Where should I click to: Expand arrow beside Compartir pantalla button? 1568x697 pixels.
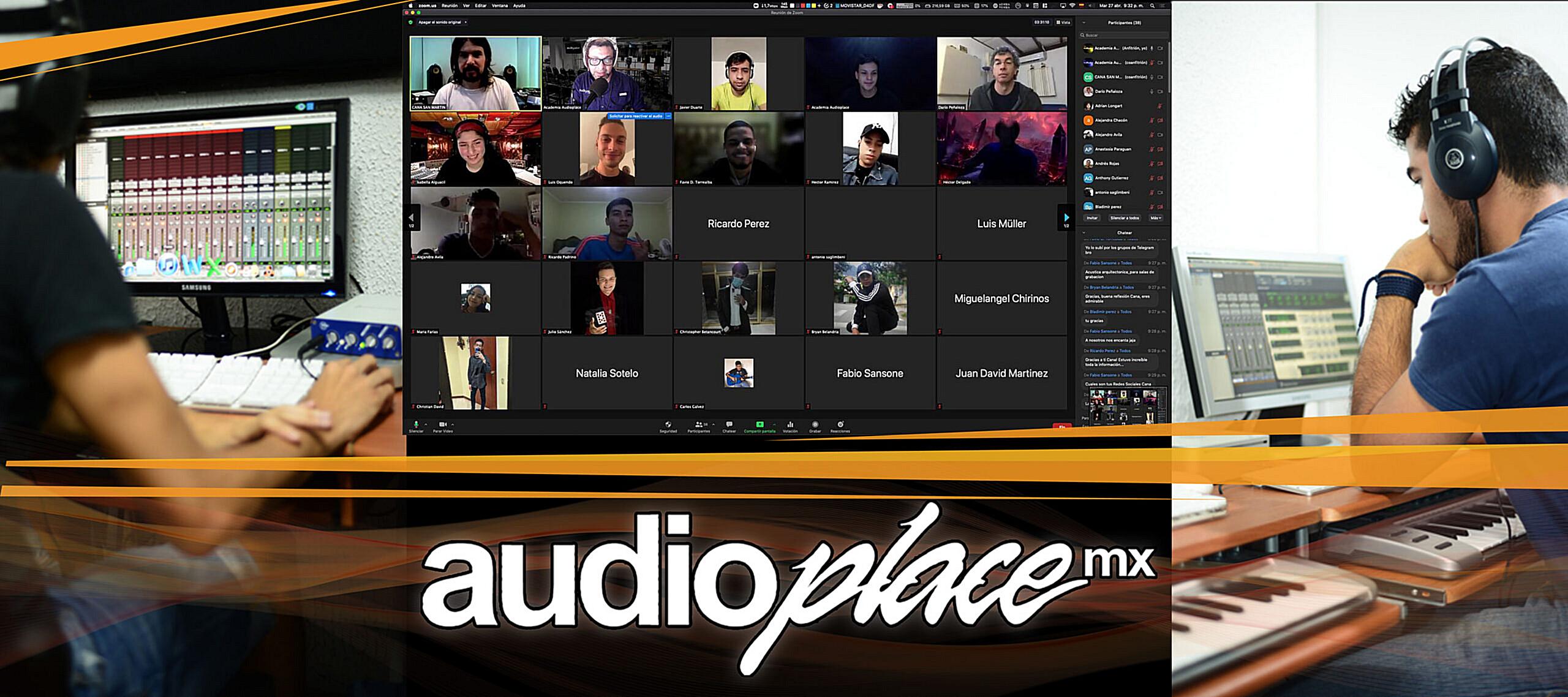coord(774,424)
